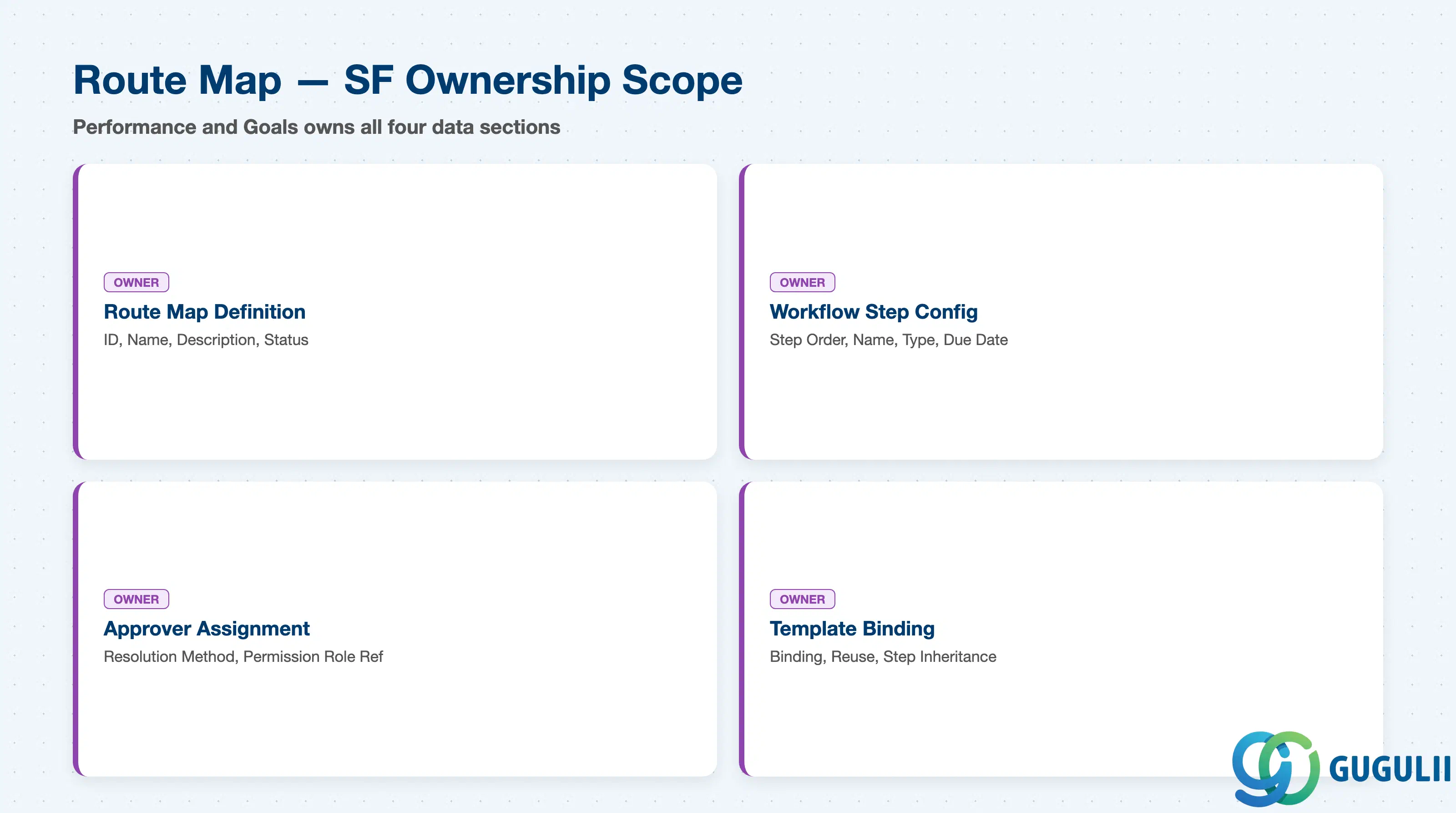The height and width of the screenshot is (813, 1456).
Task: Select the subtitle about Performance and Goals
Action: (317, 127)
